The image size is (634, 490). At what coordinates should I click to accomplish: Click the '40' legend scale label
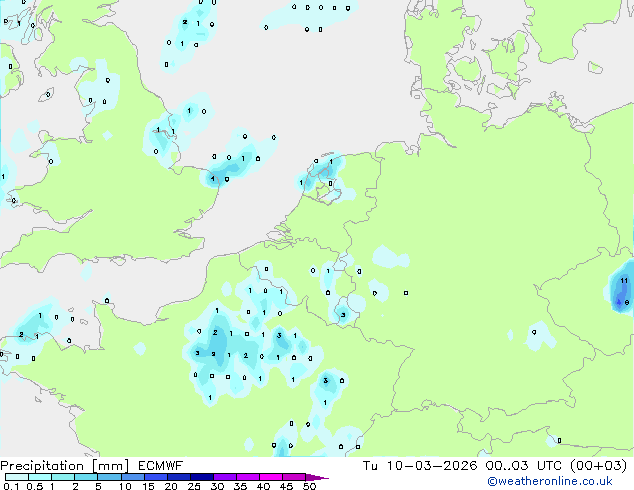[263, 486]
